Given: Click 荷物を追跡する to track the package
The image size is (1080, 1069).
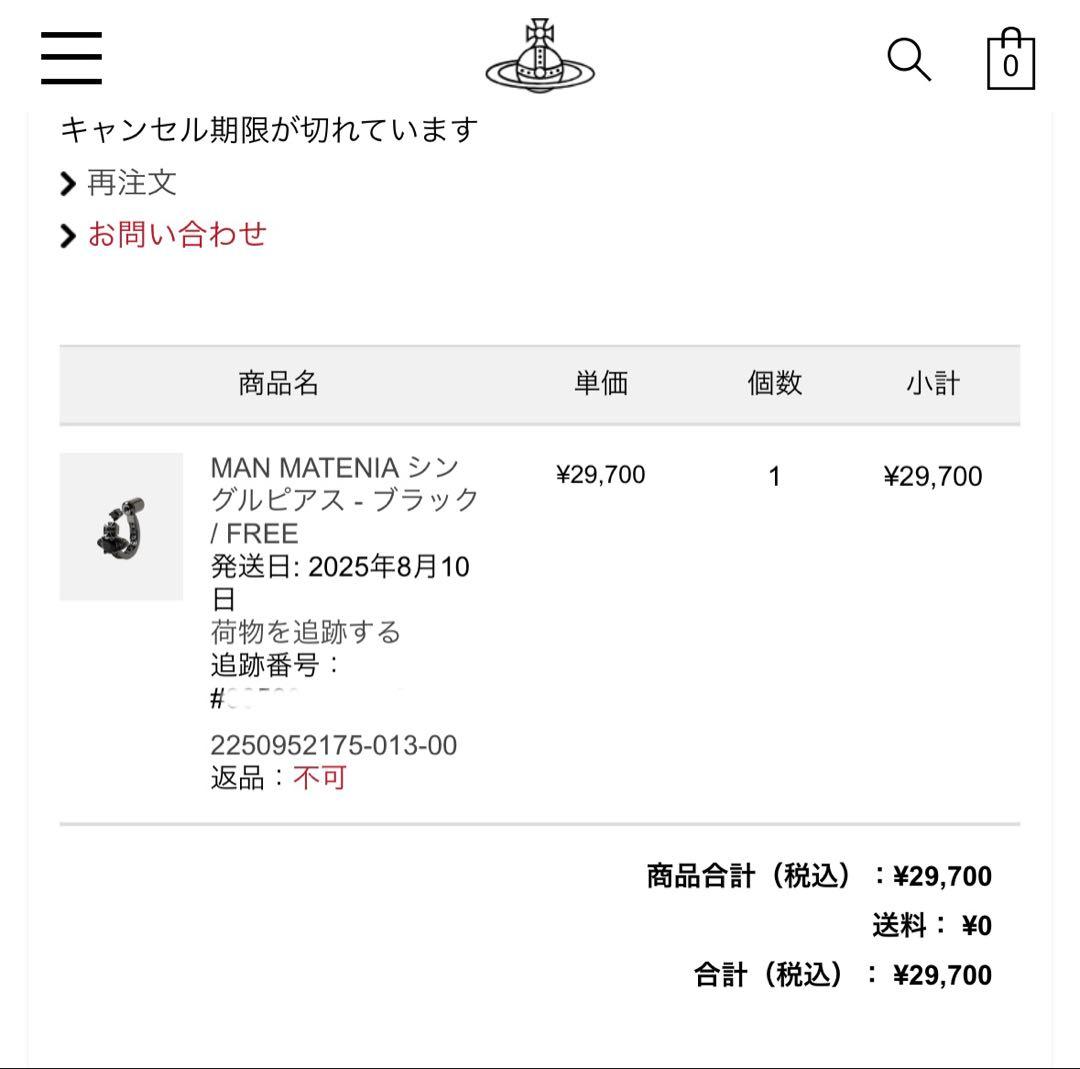Looking at the screenshot, I should pos(305,632).
